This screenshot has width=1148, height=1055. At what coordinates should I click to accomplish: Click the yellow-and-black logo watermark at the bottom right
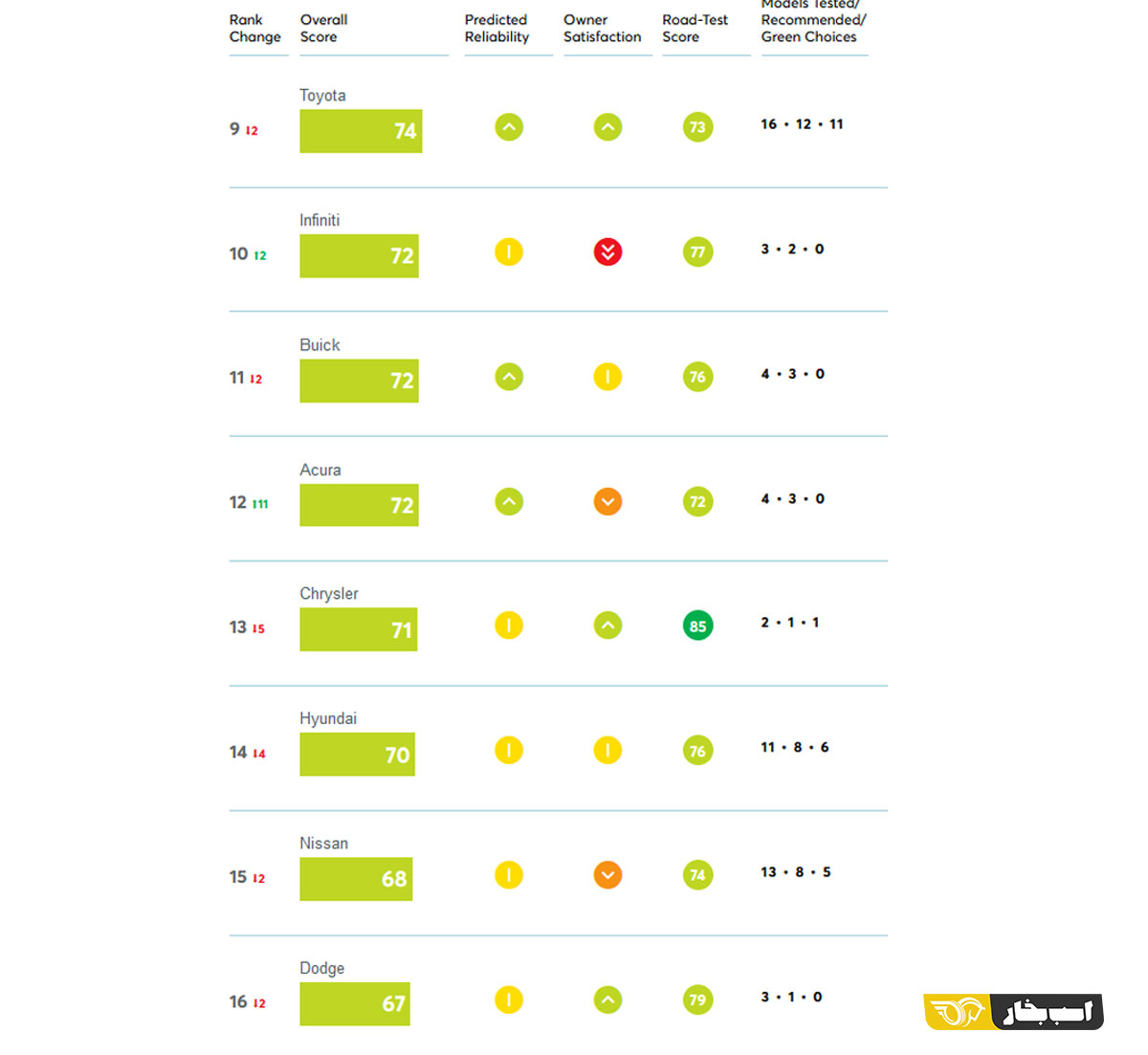coord(1013,1012)
